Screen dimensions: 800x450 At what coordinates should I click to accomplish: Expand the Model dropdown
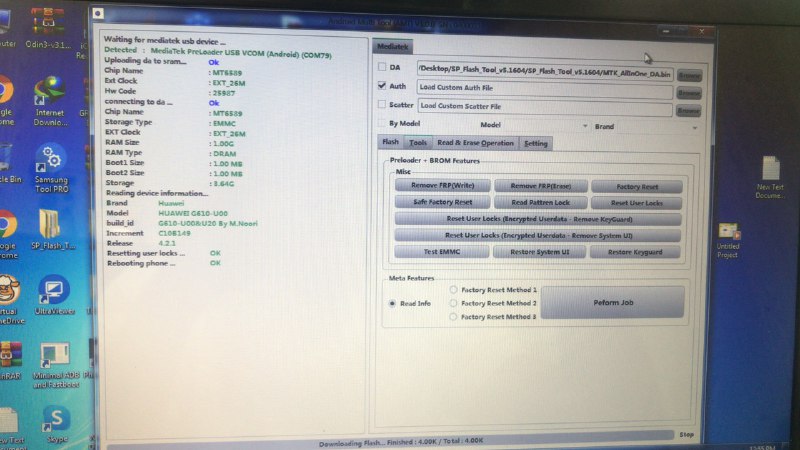pyautogui.click(x=585, y=125)
